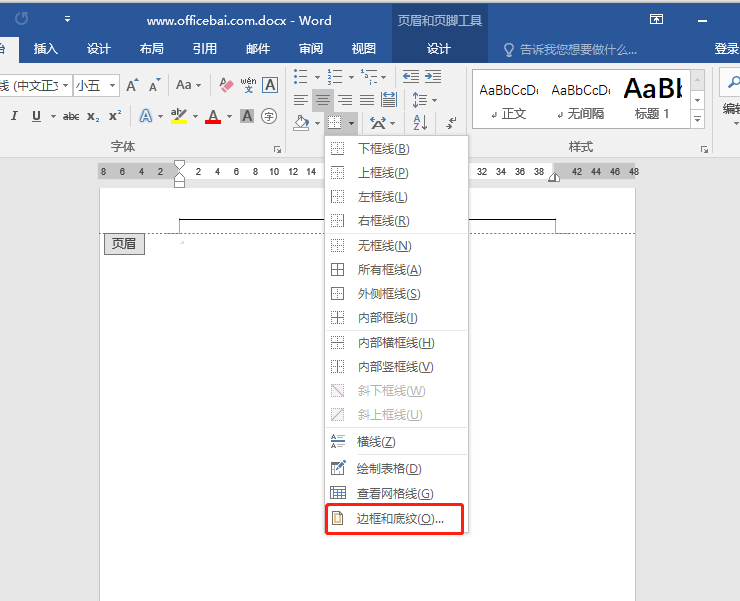Screen dimensions: 740x601
Task: Apply red font color
Action: 213,116
